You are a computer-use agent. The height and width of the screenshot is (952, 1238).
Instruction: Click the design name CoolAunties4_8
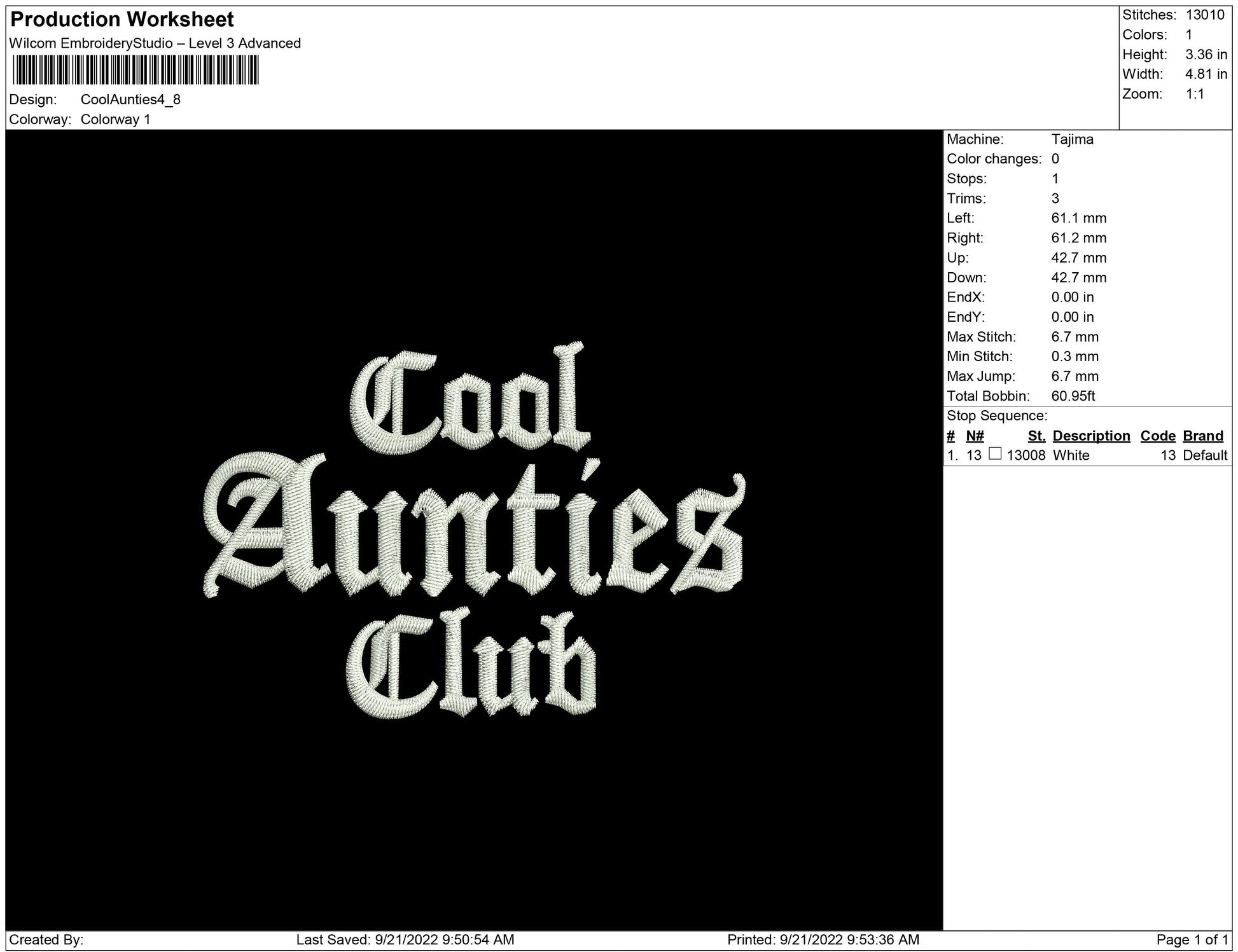[x=130, y=100]
